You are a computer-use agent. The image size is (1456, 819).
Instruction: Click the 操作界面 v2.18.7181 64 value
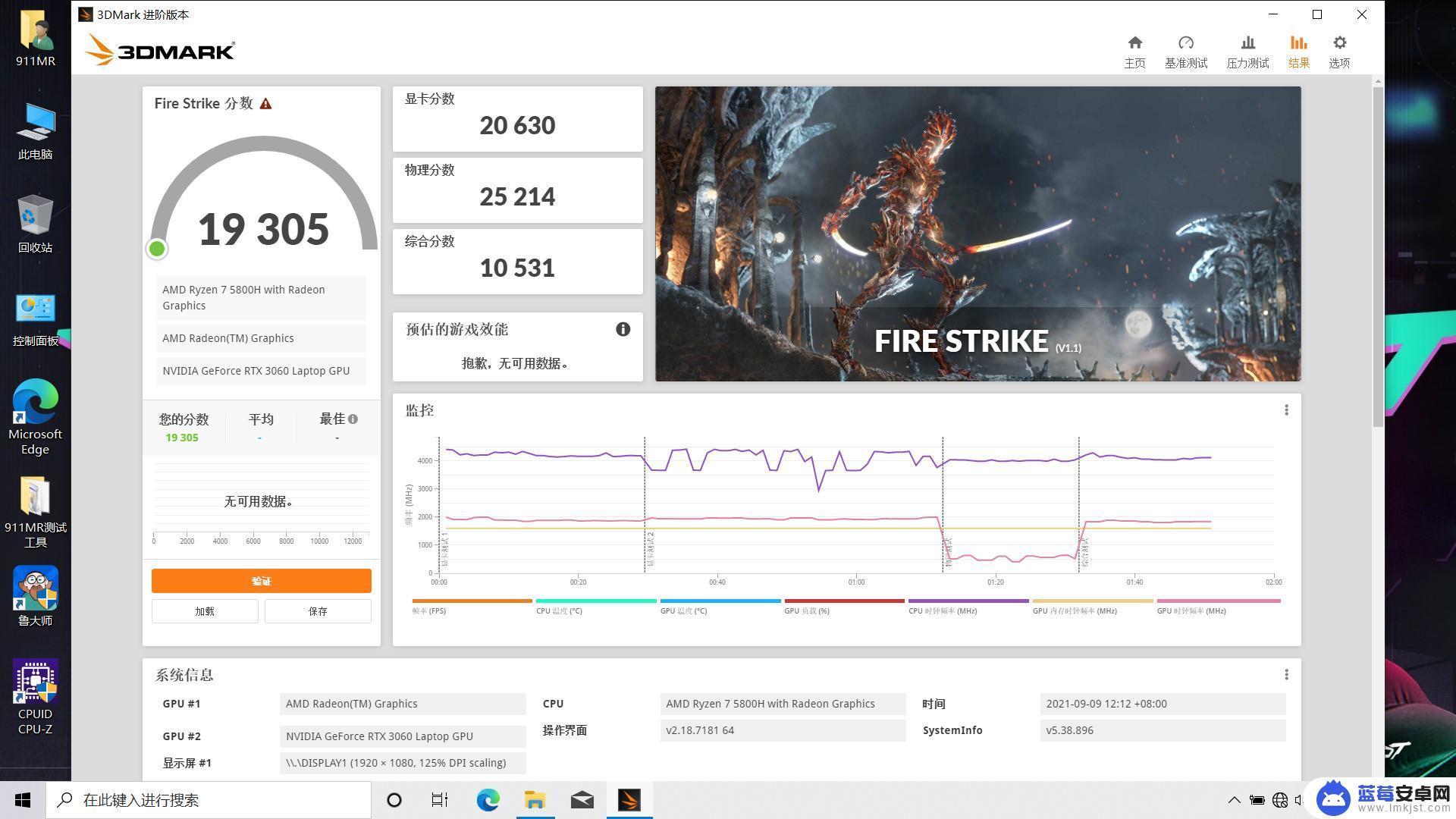click(x=783, y=730)
